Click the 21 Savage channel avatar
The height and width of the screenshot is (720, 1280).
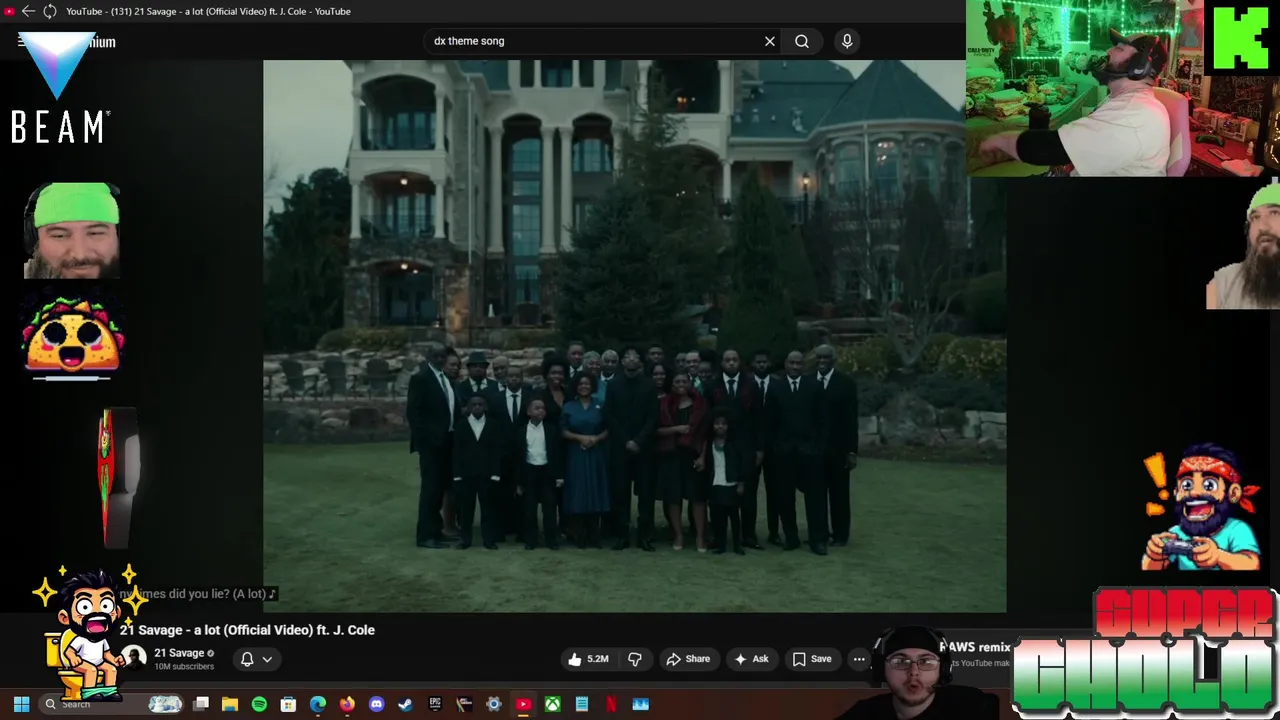(135, 658)
